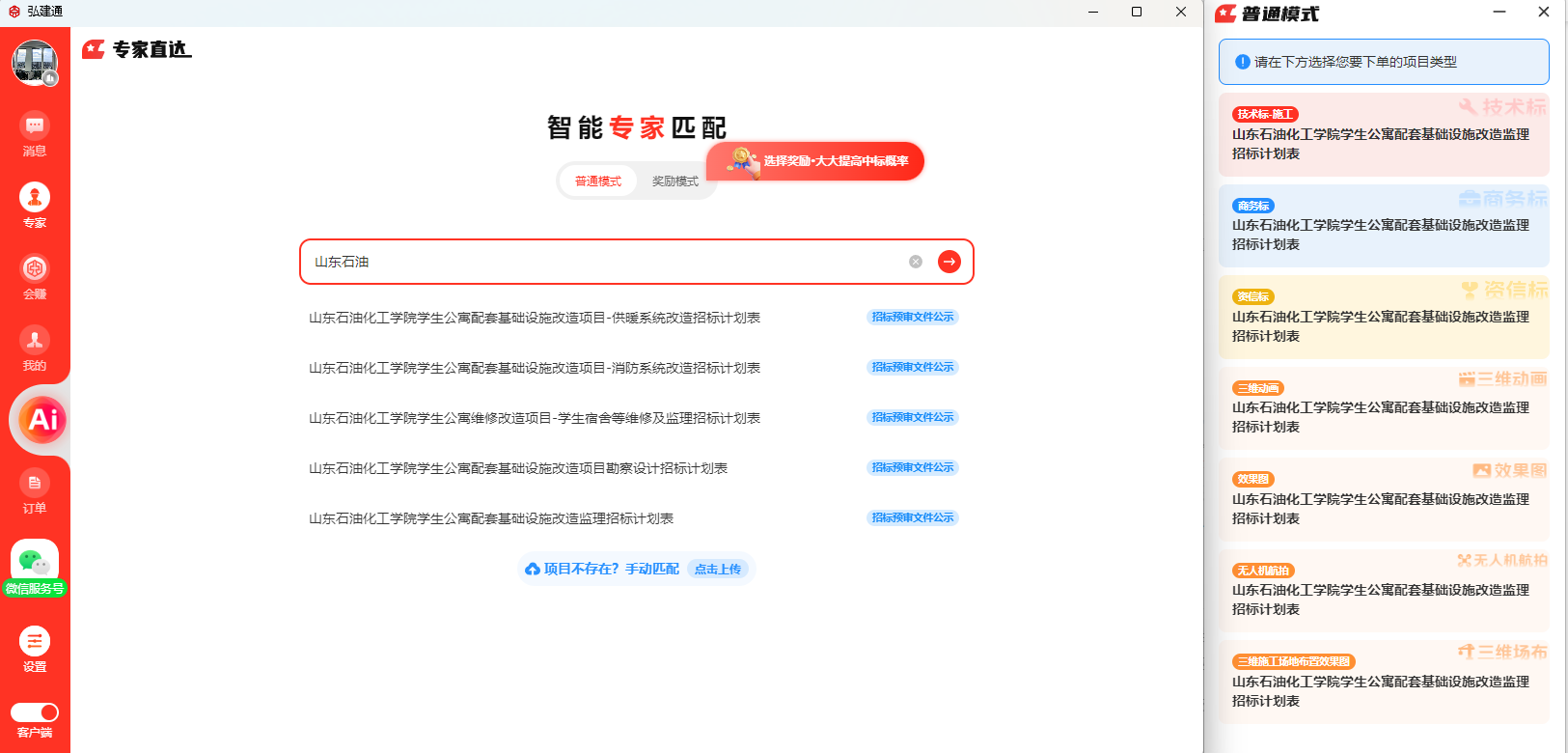Click 招标预审文件公示 tag on 供暖系统 row
This screenshot has height=753, width=1568.
913,317
